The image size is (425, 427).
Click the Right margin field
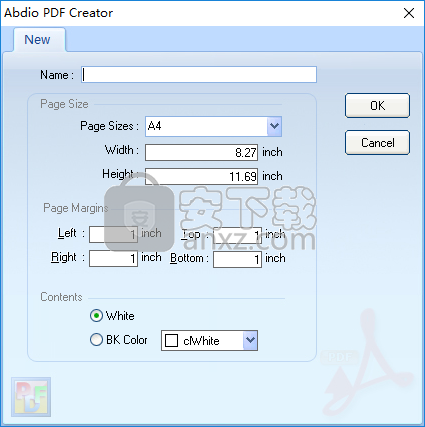pos(113,259)
